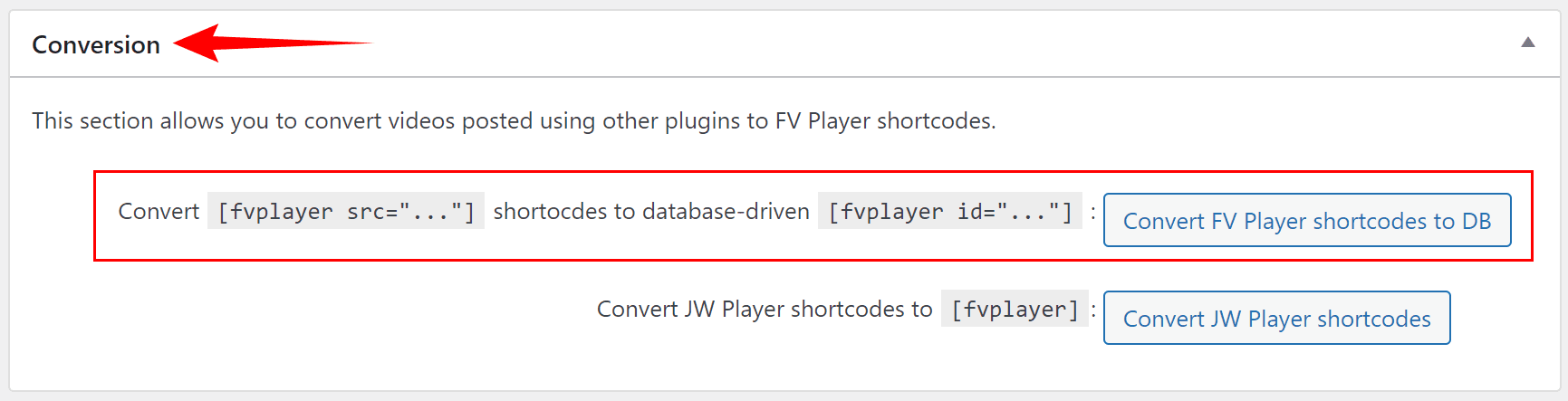Click the word 'shortcodes' on the JW convert button
The width and height of the screenshot is (1568, 401).
(1373, 319)
